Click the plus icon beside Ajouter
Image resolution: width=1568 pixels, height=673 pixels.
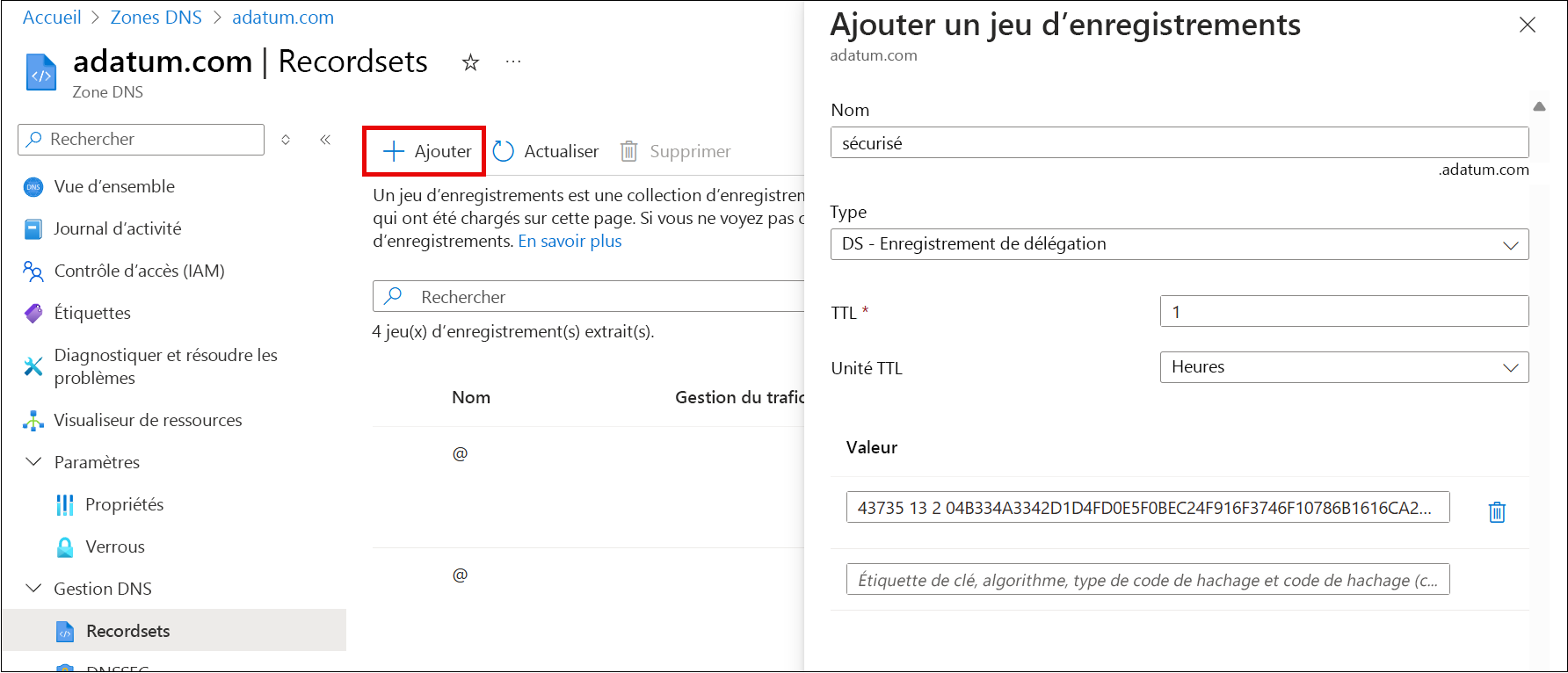394,151
